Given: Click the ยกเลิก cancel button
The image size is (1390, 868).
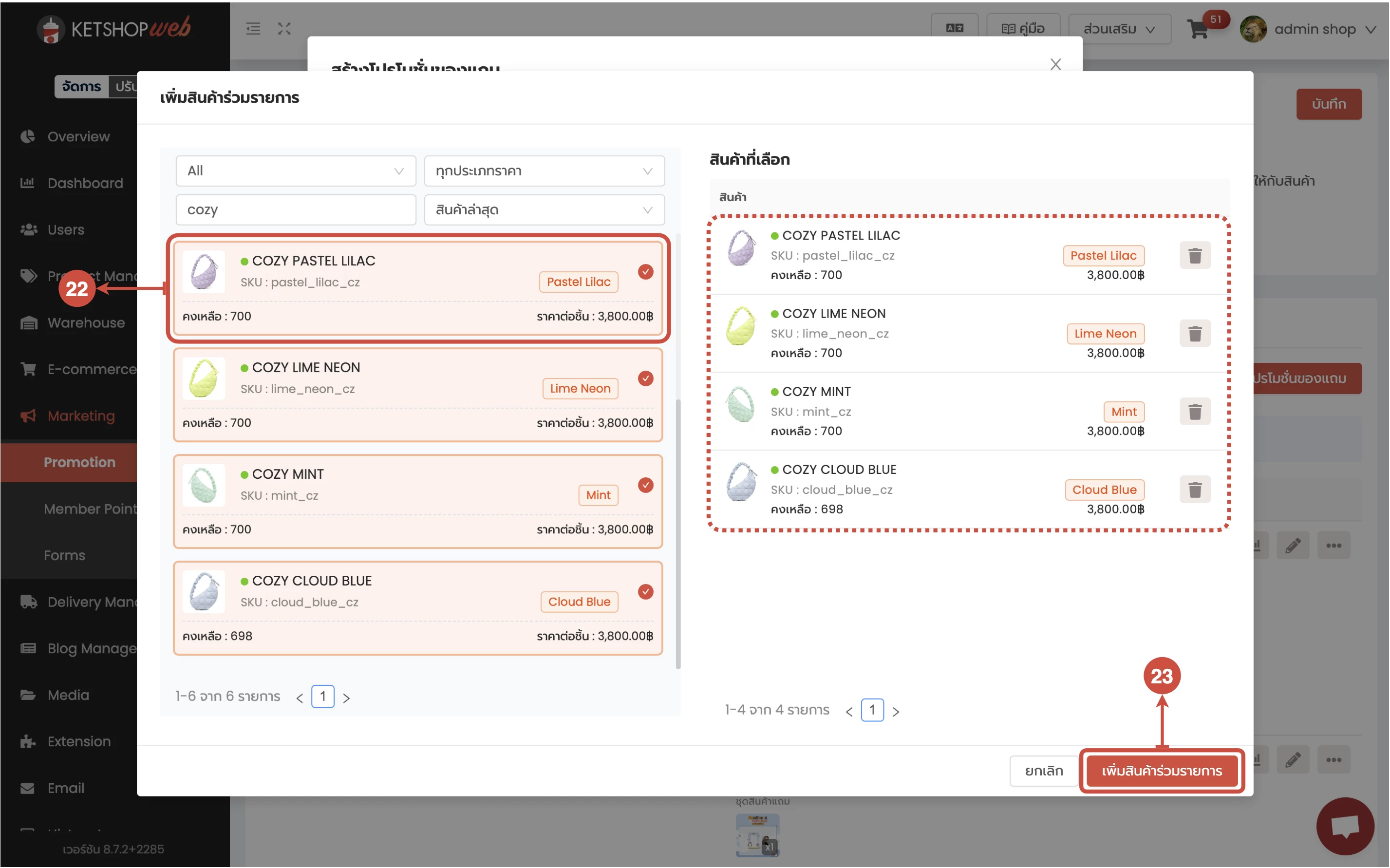Looking at the screenshot, I should (x=1043, y=771).
